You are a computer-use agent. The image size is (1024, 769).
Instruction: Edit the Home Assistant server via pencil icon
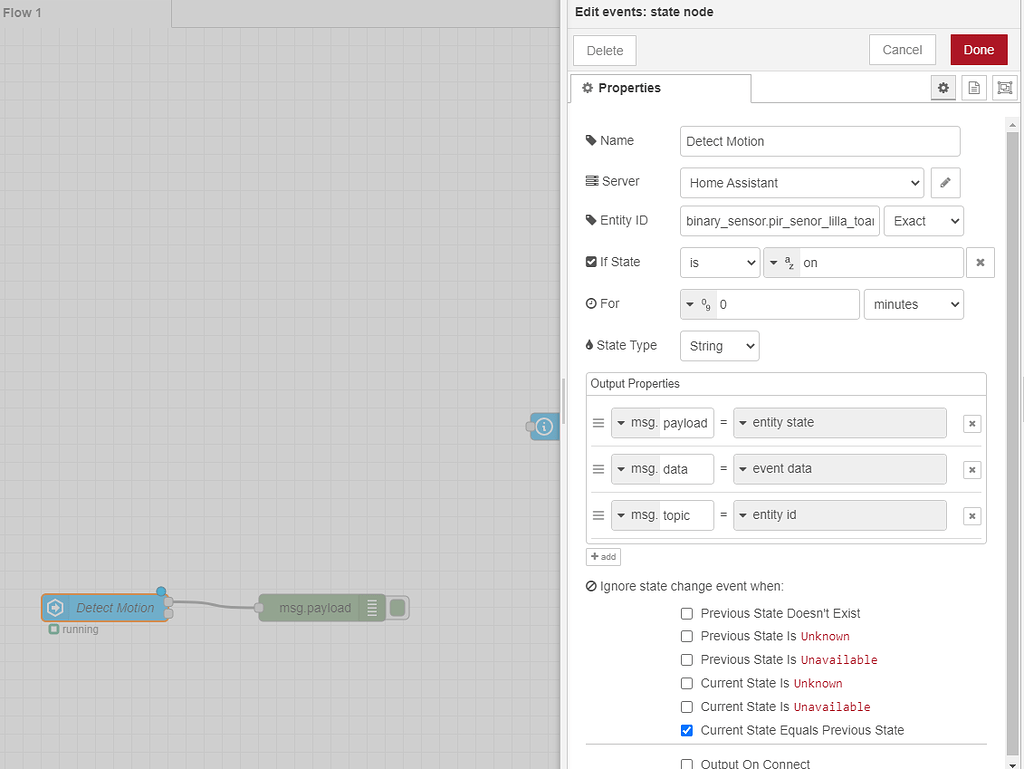(x=945, y=182)
